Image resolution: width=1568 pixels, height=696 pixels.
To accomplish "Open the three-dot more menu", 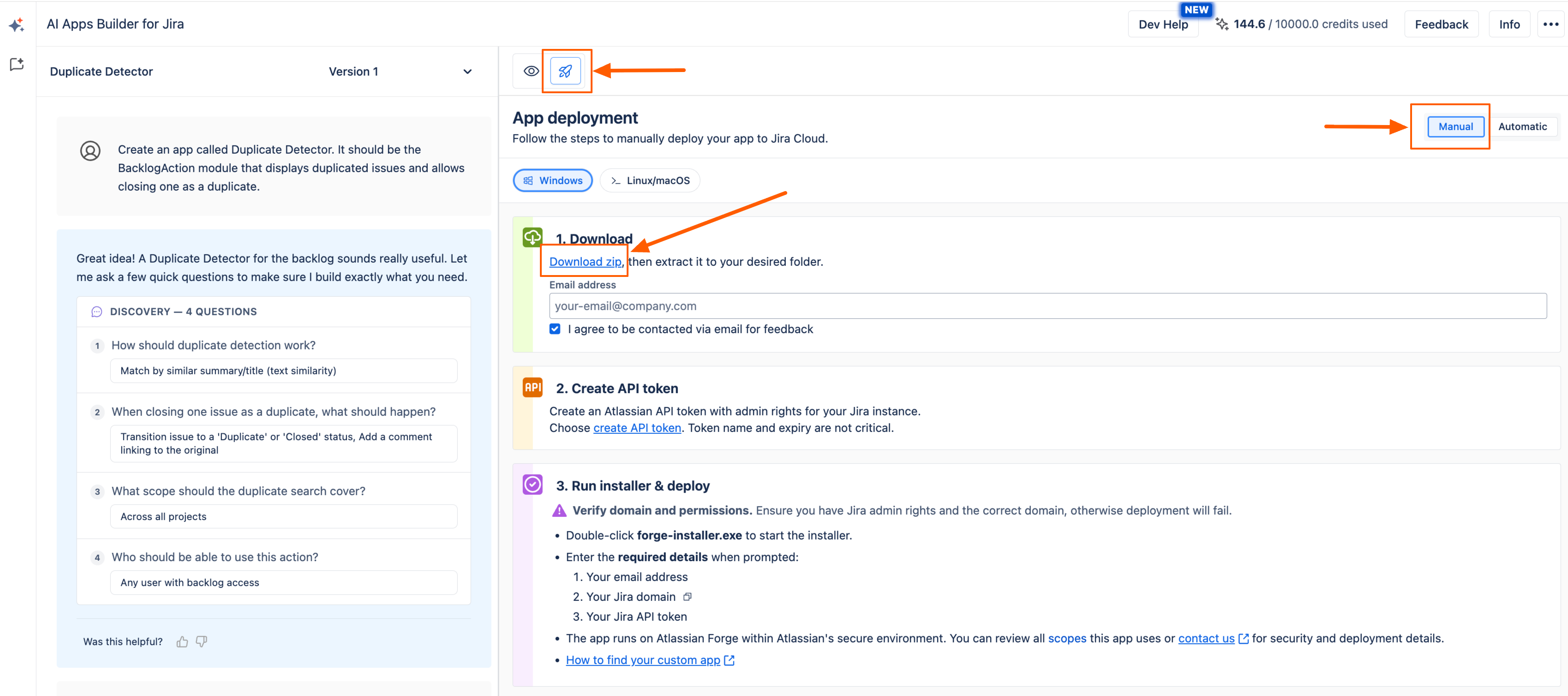I will tap(1550, 24).
